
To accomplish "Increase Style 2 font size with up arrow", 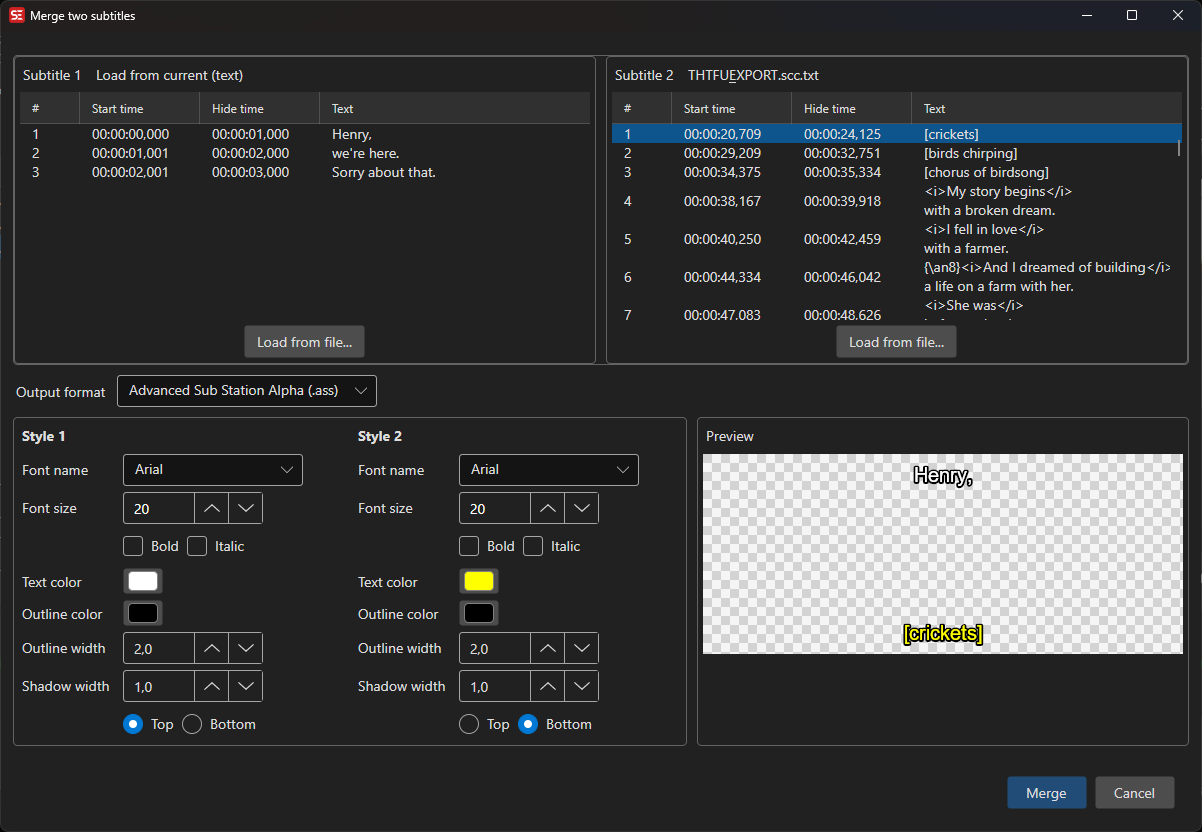I will point(547,508).
